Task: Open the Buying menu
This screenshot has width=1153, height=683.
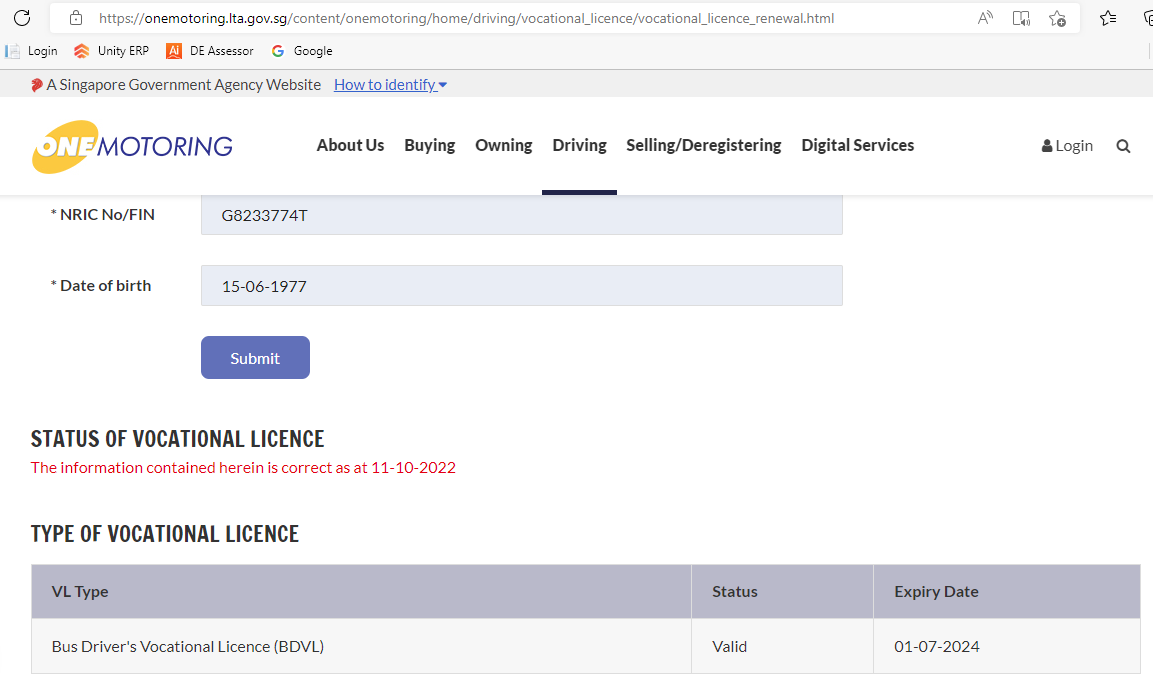Action: pos(429,145)
